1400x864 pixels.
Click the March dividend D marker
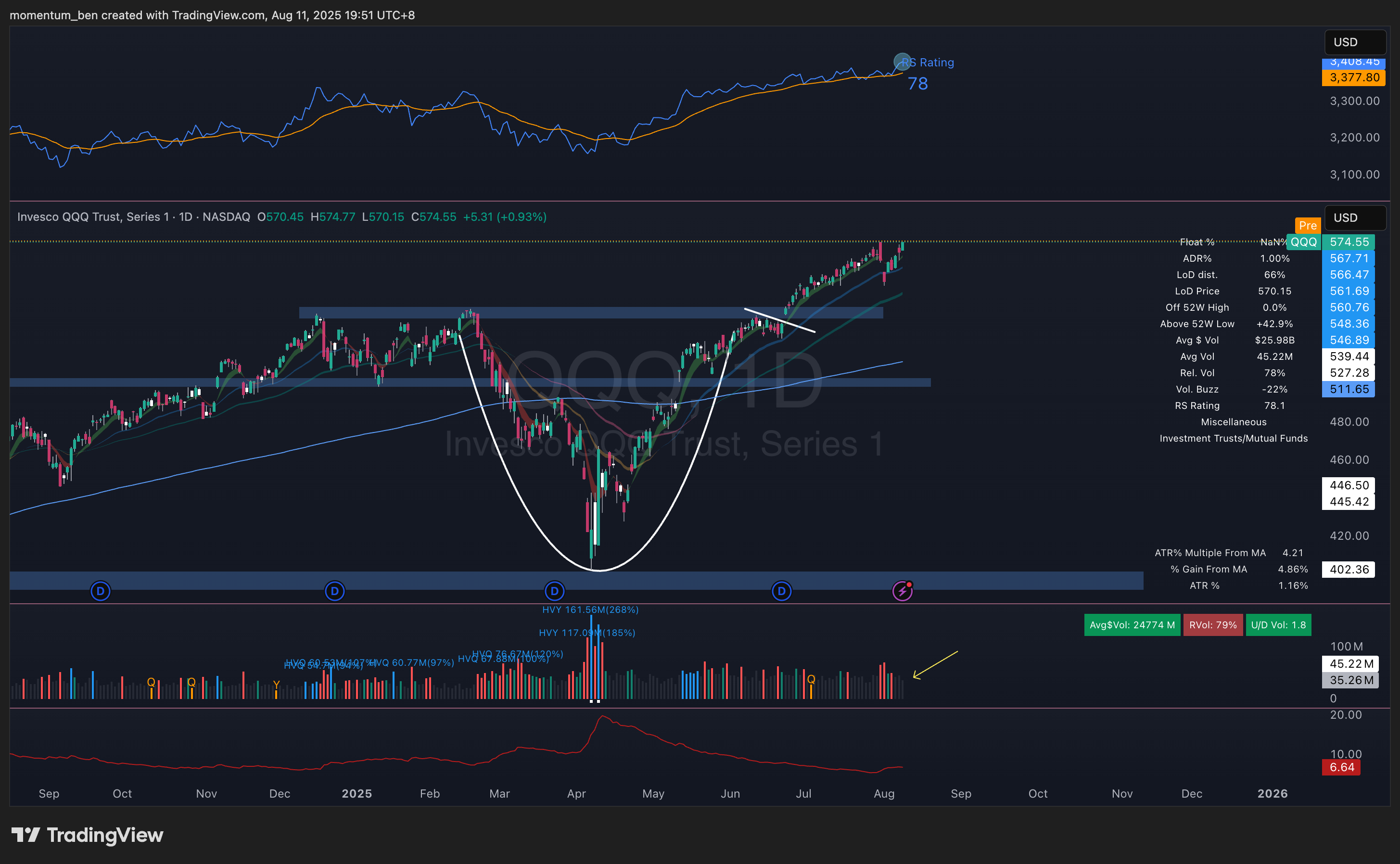pos(554,591)
